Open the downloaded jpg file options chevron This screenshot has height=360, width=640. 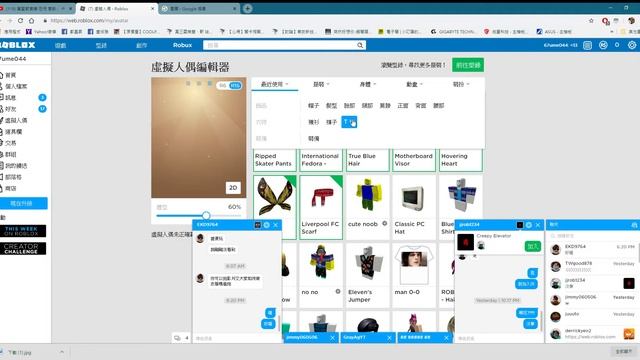62,352
